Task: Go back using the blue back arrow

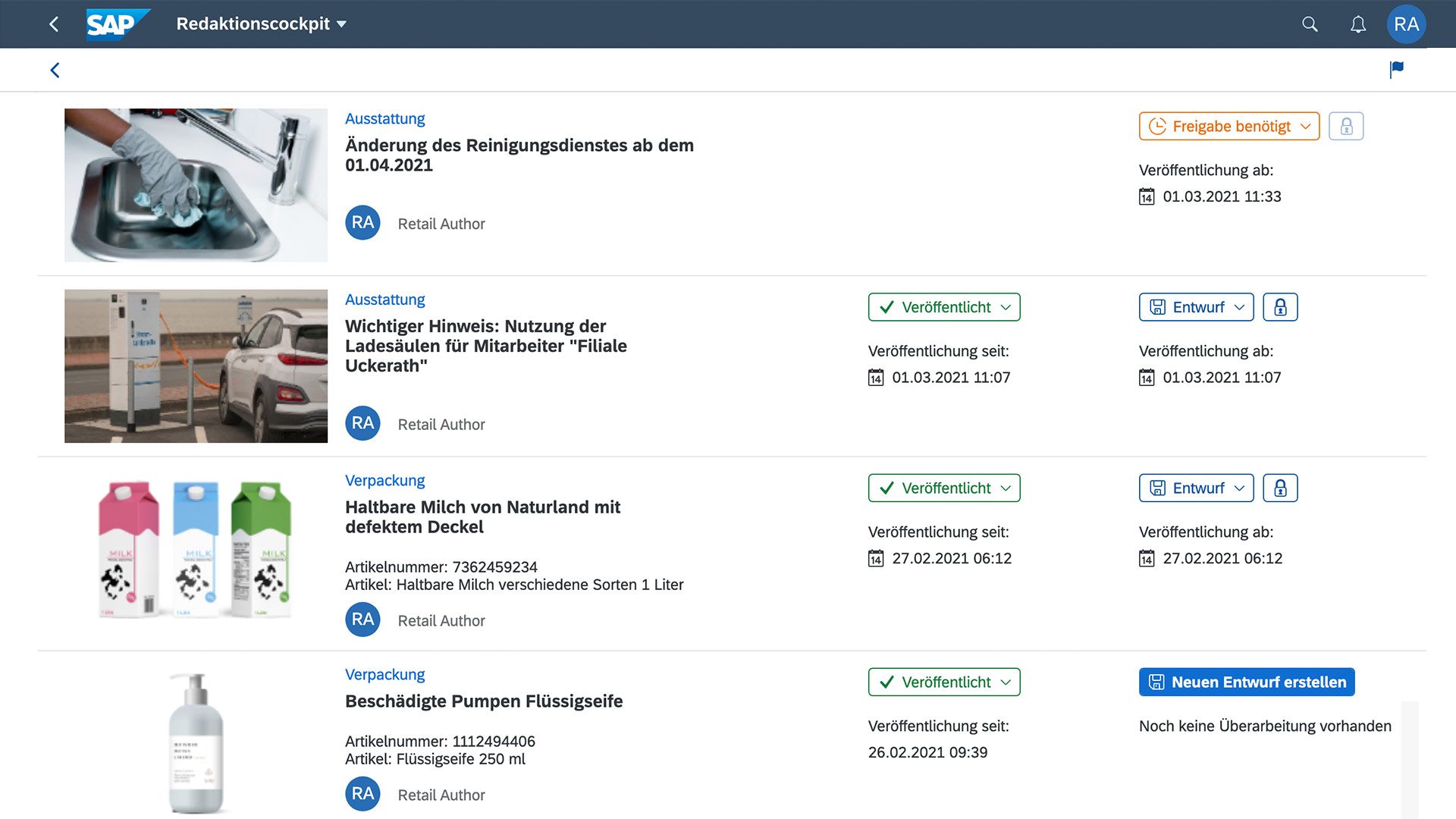Action: point(55,71)
